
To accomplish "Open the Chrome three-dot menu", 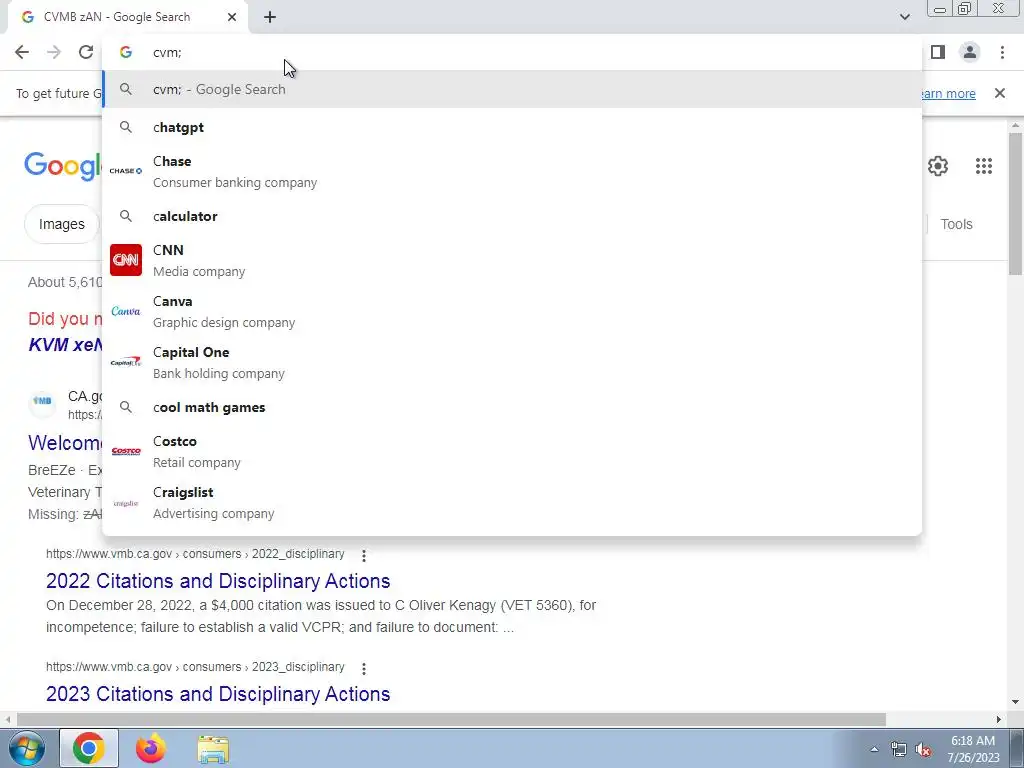I will point(1002,52).
